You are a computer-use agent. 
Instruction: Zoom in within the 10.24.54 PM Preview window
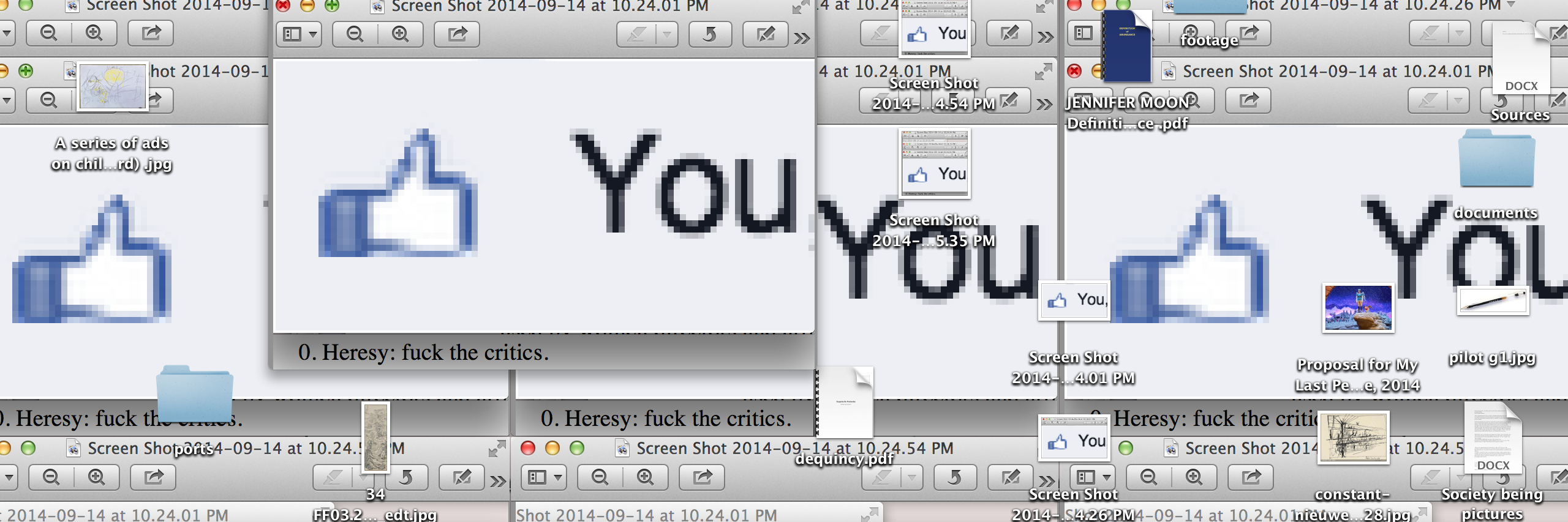[645, 477]
